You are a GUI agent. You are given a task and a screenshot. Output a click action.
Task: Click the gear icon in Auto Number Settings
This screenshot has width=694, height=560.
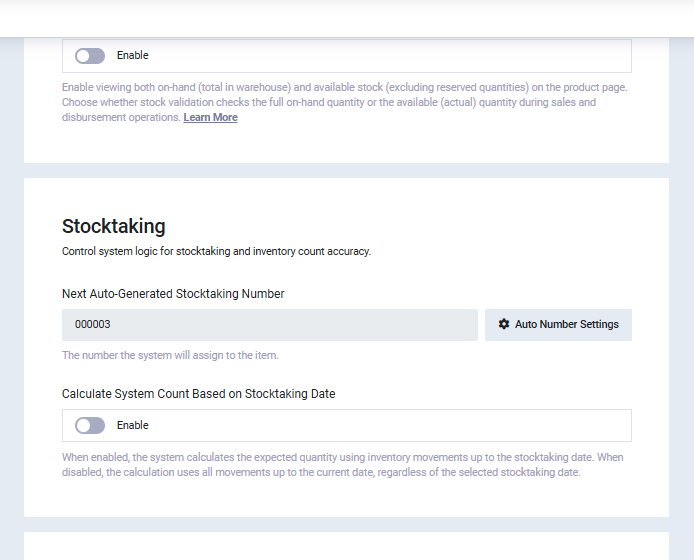tap(504, 325)
